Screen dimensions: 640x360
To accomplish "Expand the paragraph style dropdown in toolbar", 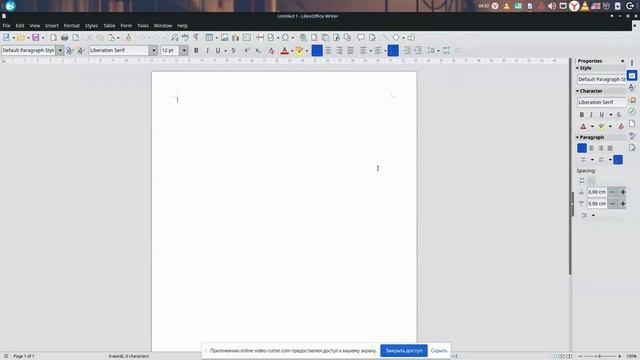I will (60, 51).
